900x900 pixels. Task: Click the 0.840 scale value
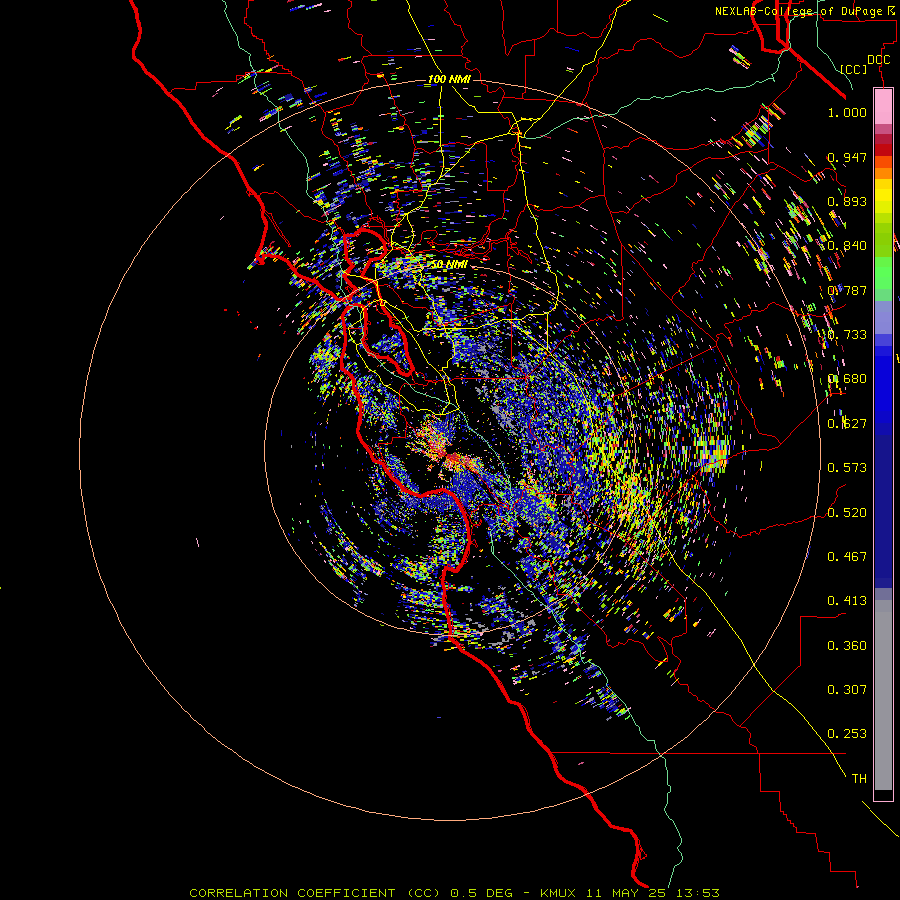pos(847,246)
